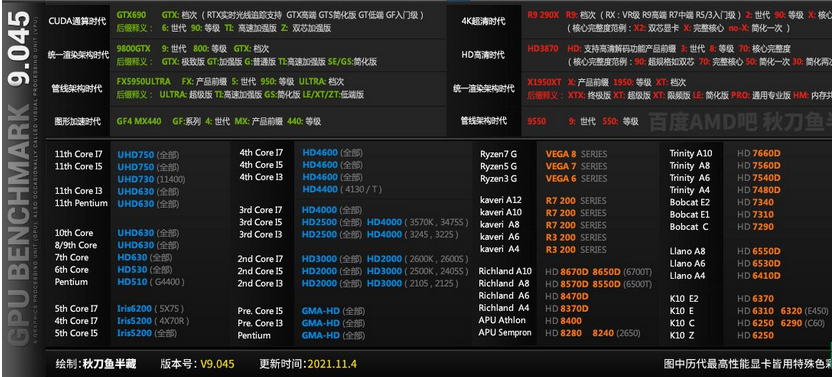Select the red HD3870 model text
This screenshot has height=377, width=832.
coord(543,48)
